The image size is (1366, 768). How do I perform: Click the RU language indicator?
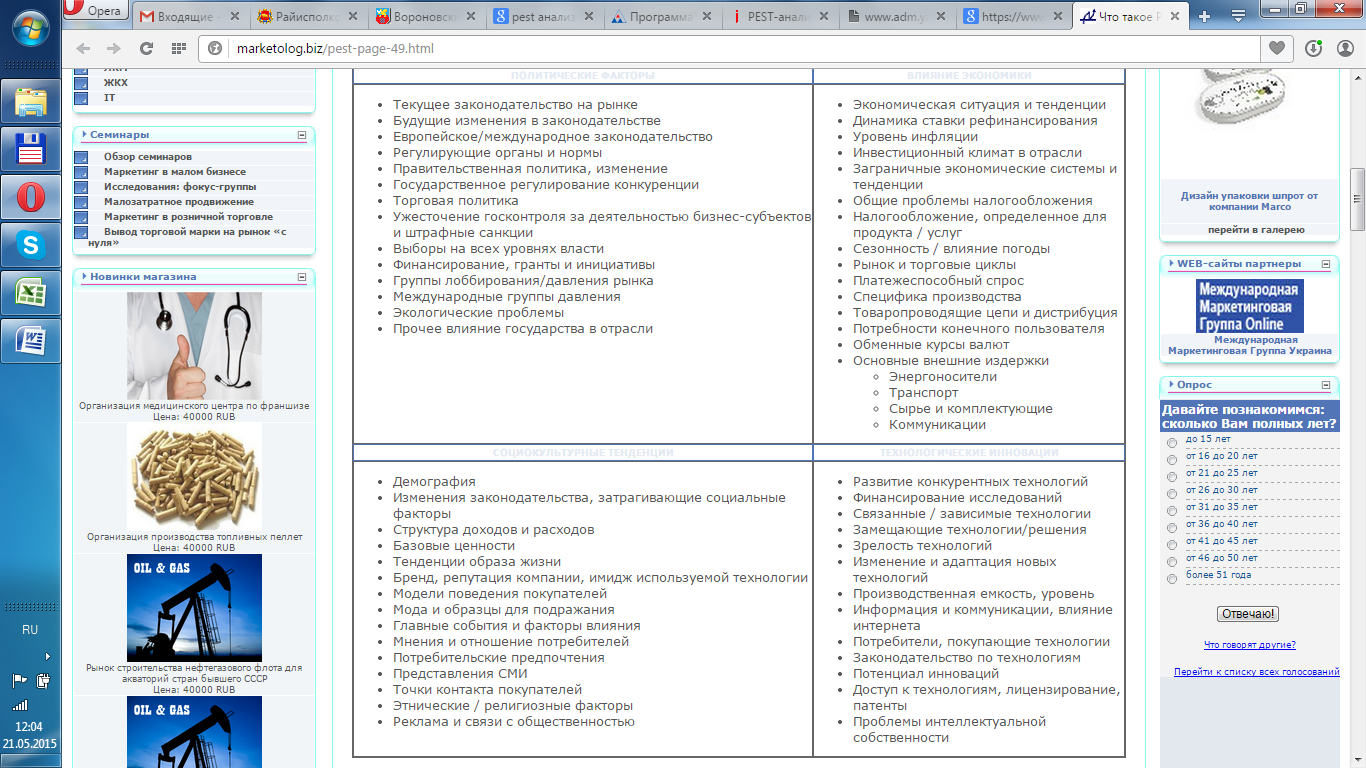30,630
